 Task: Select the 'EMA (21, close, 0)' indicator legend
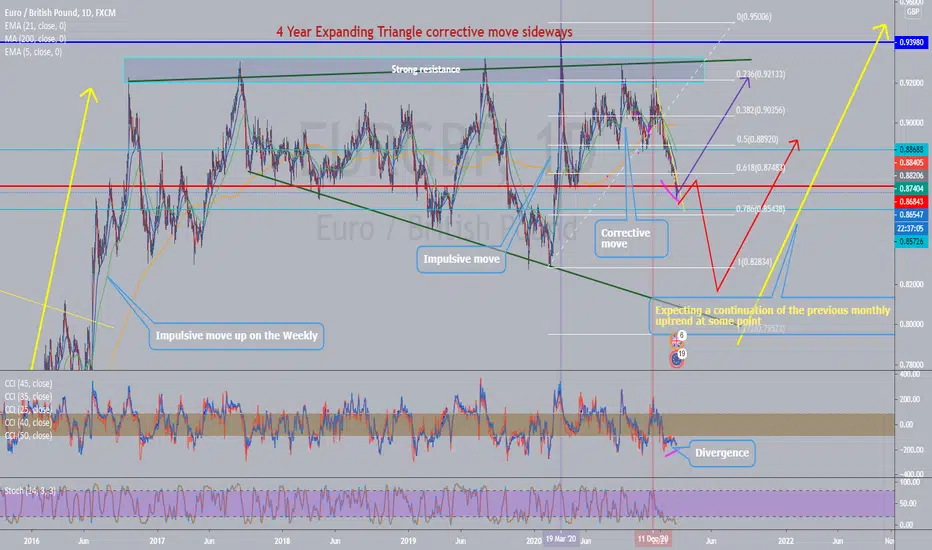click(x=36, y=26)
